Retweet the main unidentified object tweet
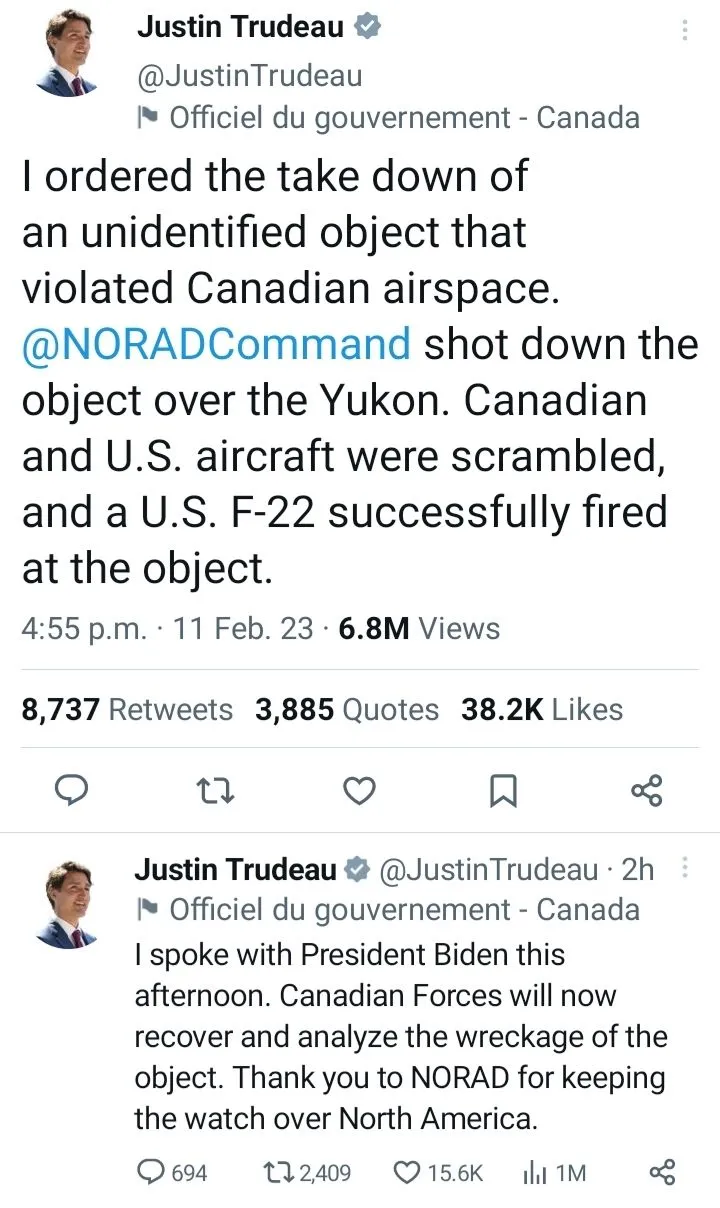This screenshot has width=720, height=1208. click(213, 791)
